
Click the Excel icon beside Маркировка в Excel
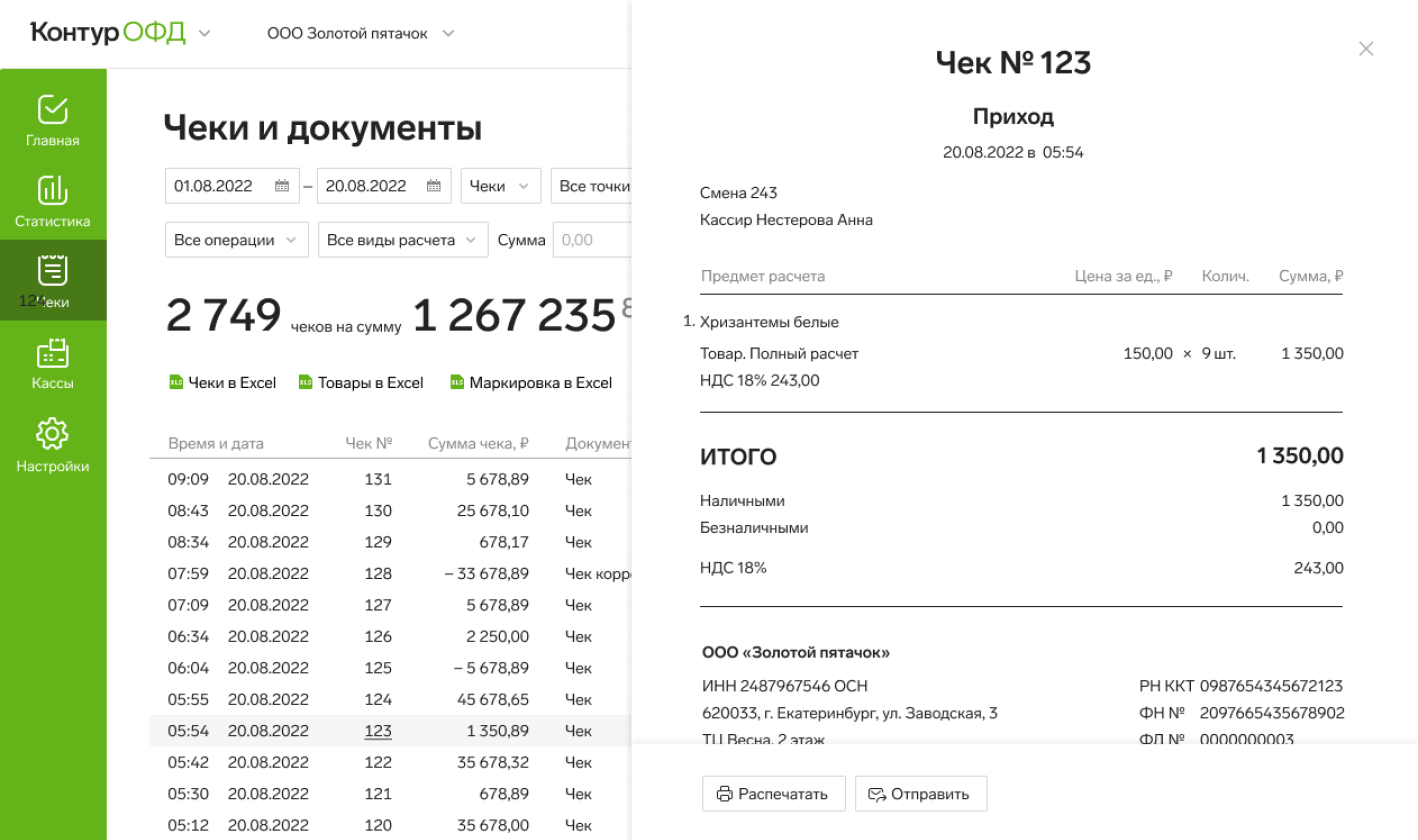tap(457, 382)
